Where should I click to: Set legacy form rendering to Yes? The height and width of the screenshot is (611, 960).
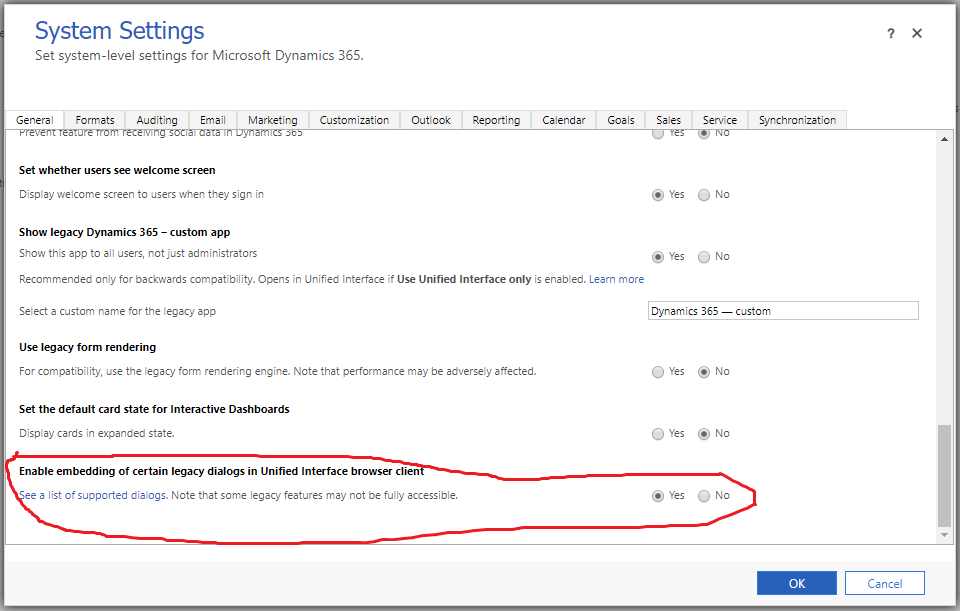click(x=658, y=372)
